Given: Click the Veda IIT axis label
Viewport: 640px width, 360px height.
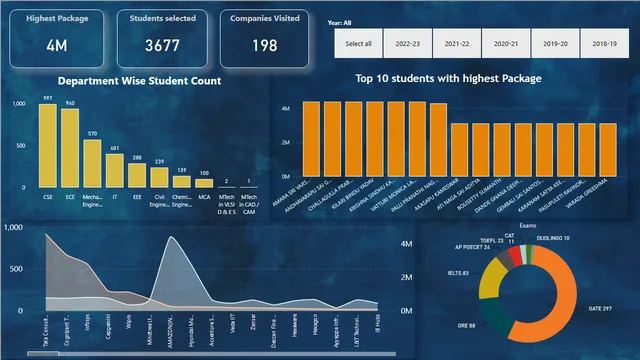Looking at the screenshot, I should 233,324.
